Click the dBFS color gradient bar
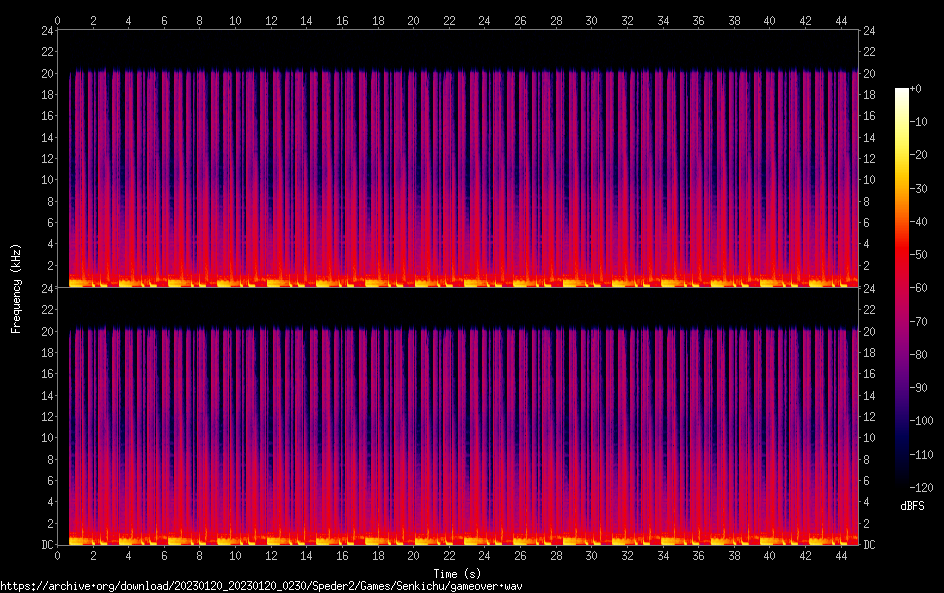 coord(902,288)
